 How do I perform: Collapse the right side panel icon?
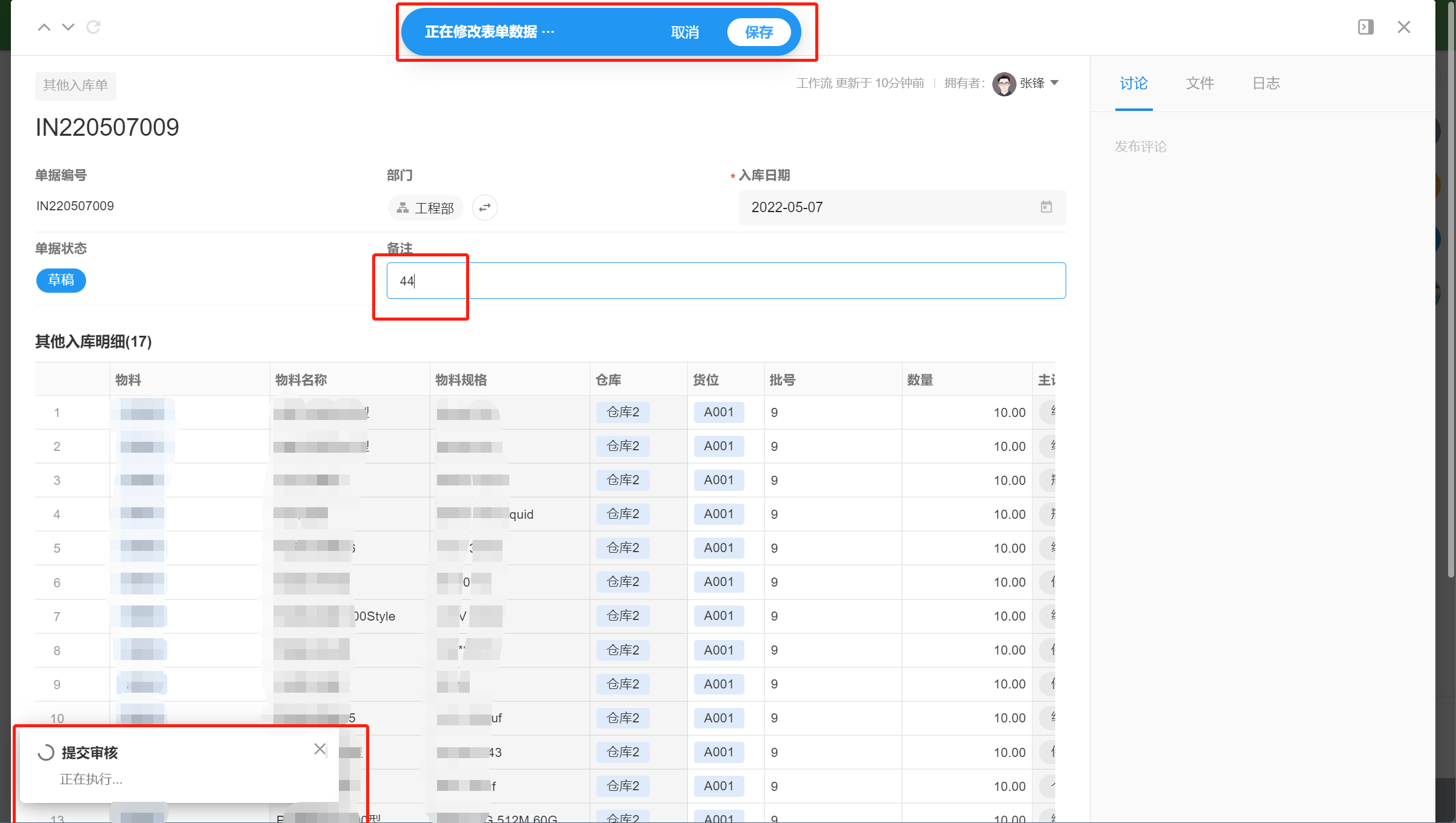tap(1365, 27)
